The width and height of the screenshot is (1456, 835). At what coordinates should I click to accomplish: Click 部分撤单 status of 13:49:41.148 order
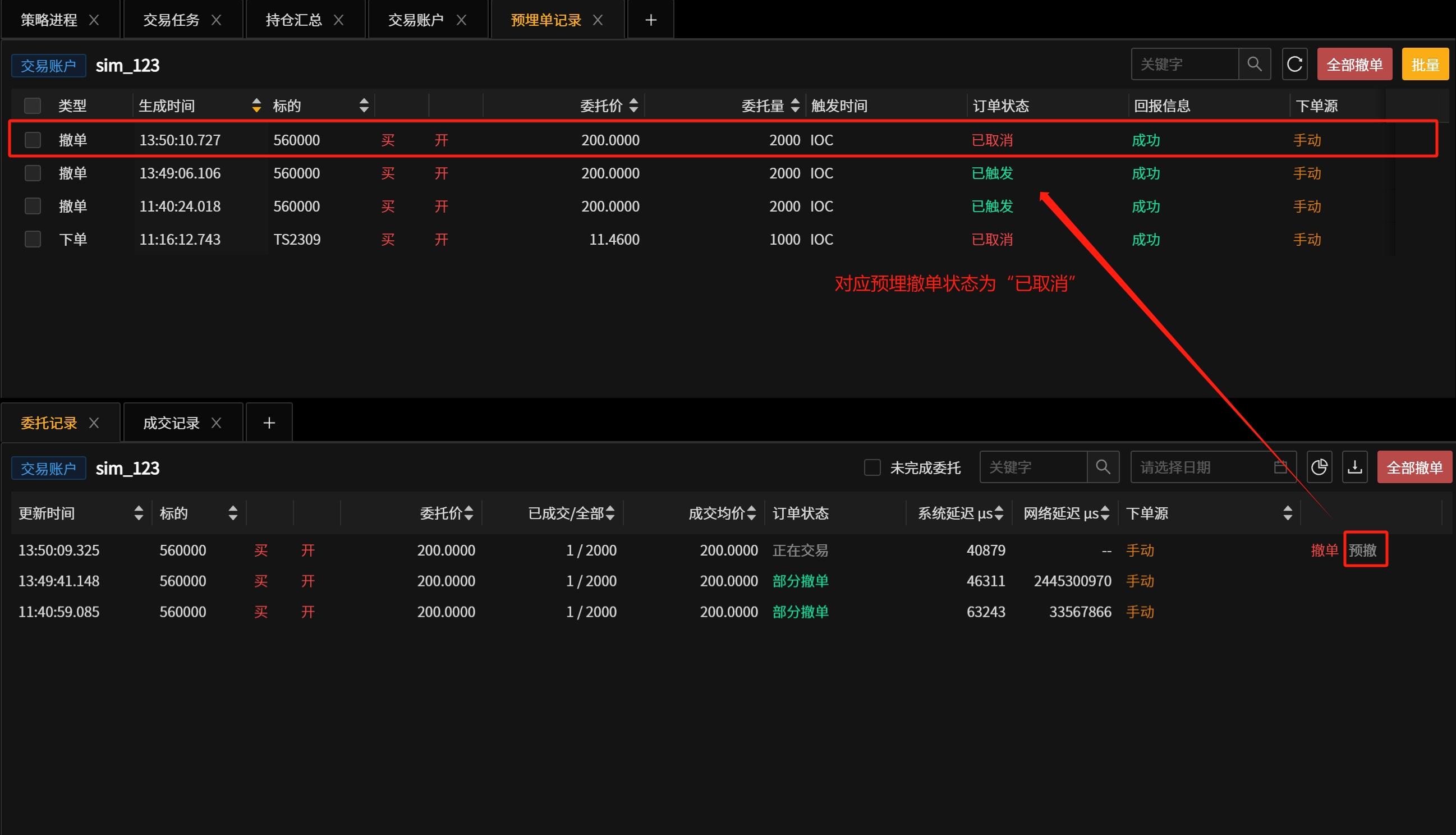800,581
